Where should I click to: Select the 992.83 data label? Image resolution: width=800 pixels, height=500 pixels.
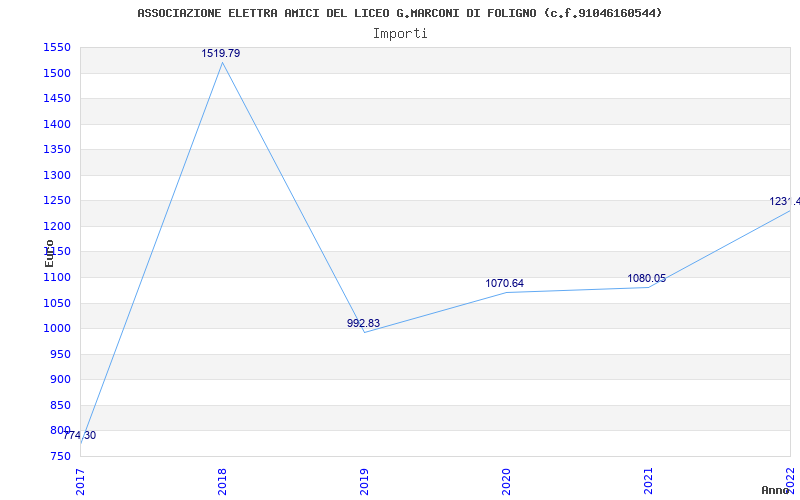[x=363, y=323]
